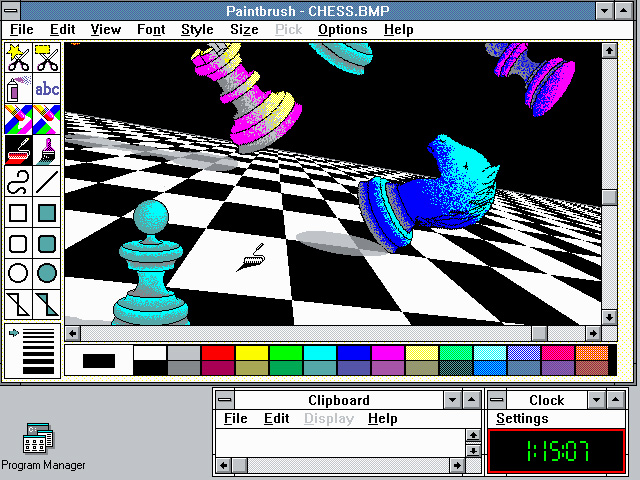Select the hollow Rounded Box tool
Viewport: 640px width, 480px height.
[x=18, y=243]
